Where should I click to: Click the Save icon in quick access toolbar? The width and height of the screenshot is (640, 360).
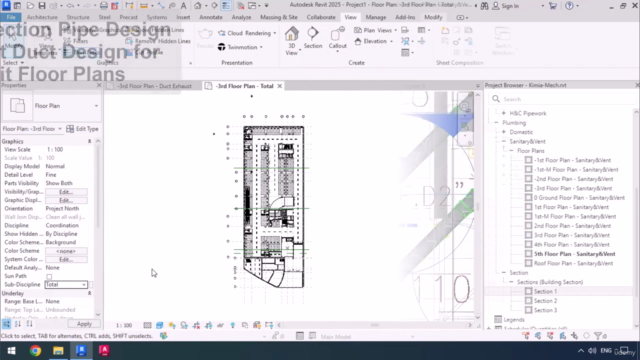[x=42, y=6]
